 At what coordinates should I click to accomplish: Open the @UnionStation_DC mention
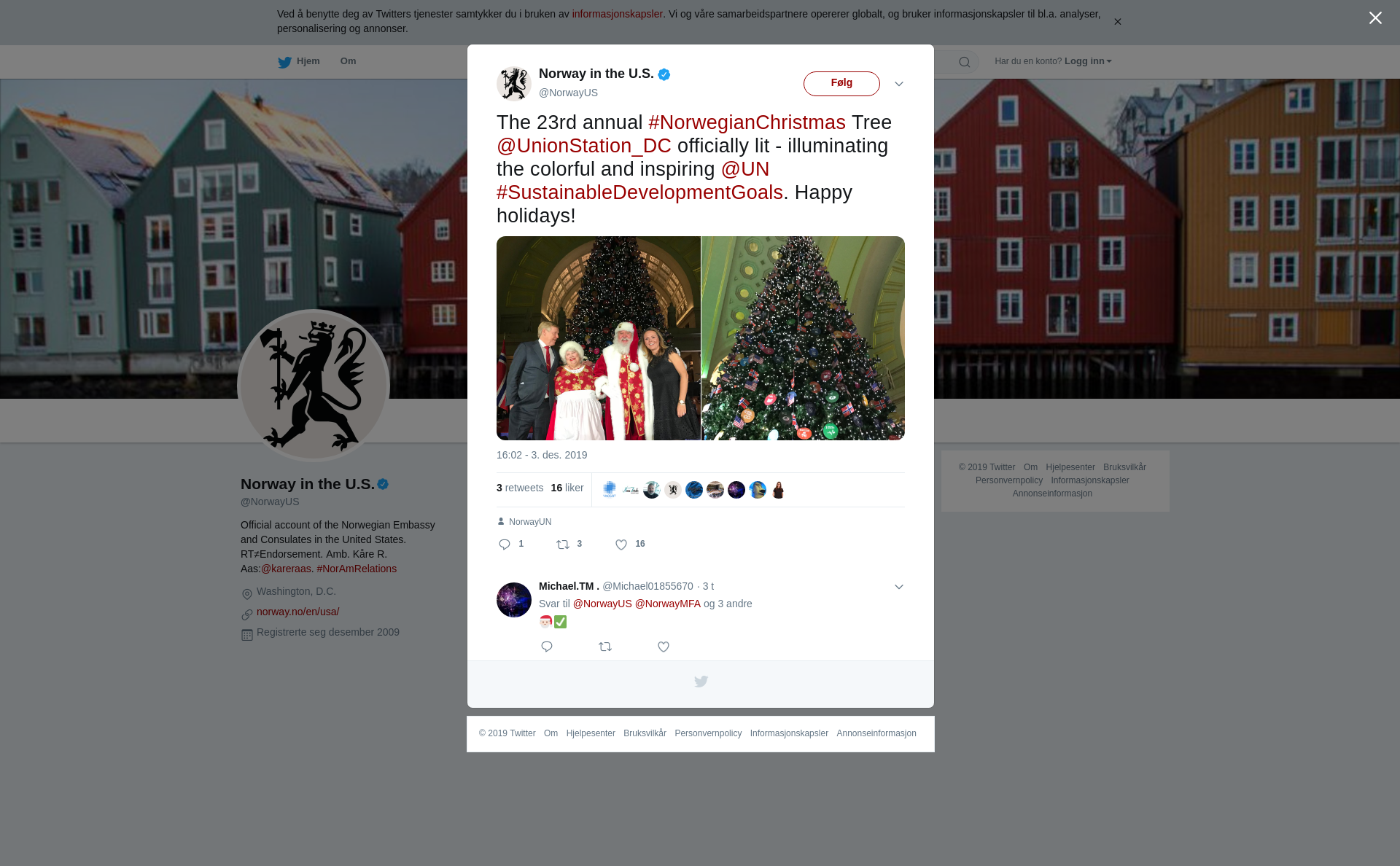[584, 146]
